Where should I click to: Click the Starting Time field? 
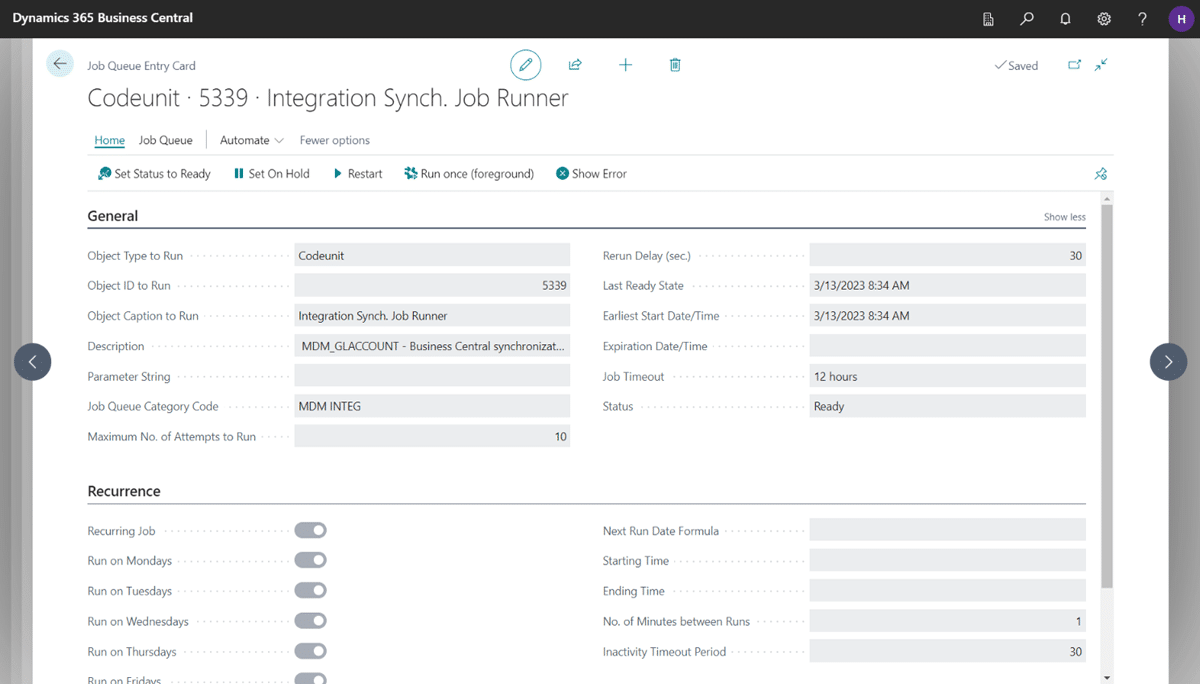point(947,560)
